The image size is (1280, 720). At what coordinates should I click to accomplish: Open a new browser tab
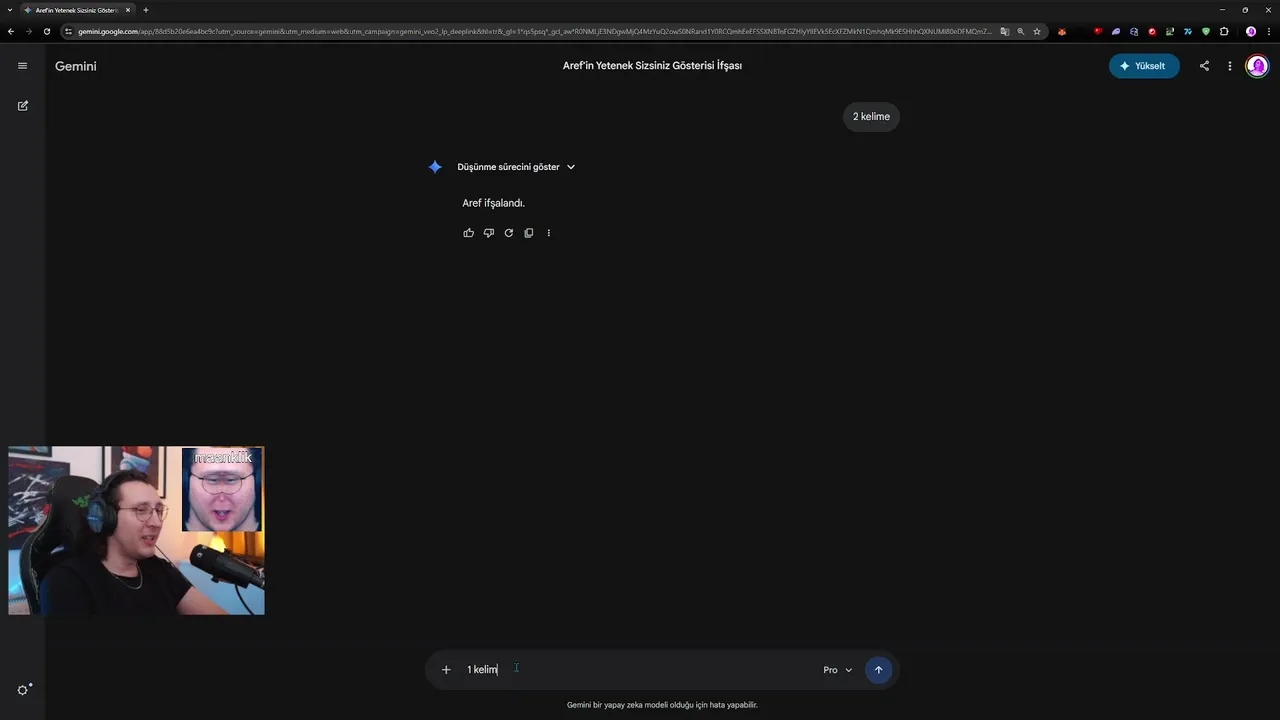coord(146,10)
